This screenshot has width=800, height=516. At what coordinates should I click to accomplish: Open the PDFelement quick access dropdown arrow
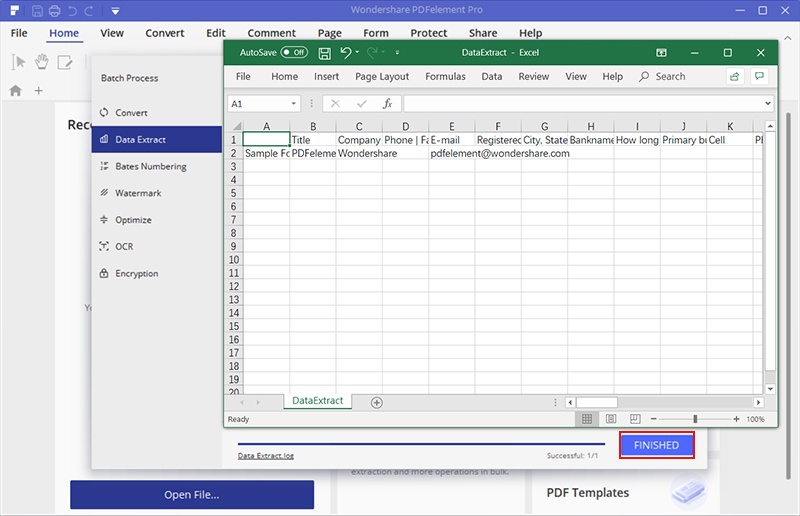[115, 11]
